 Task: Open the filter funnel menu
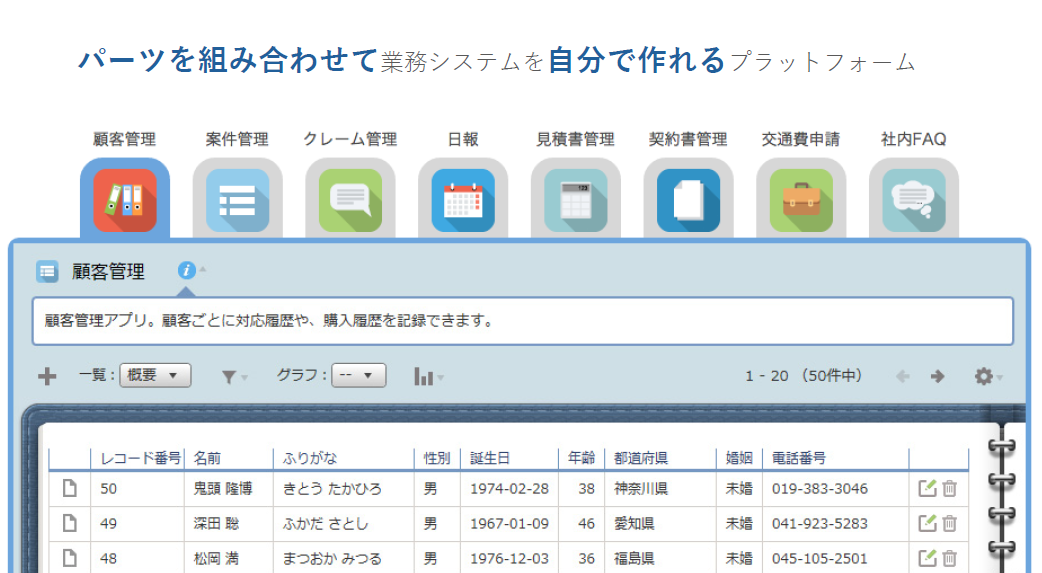pos(233,377)
